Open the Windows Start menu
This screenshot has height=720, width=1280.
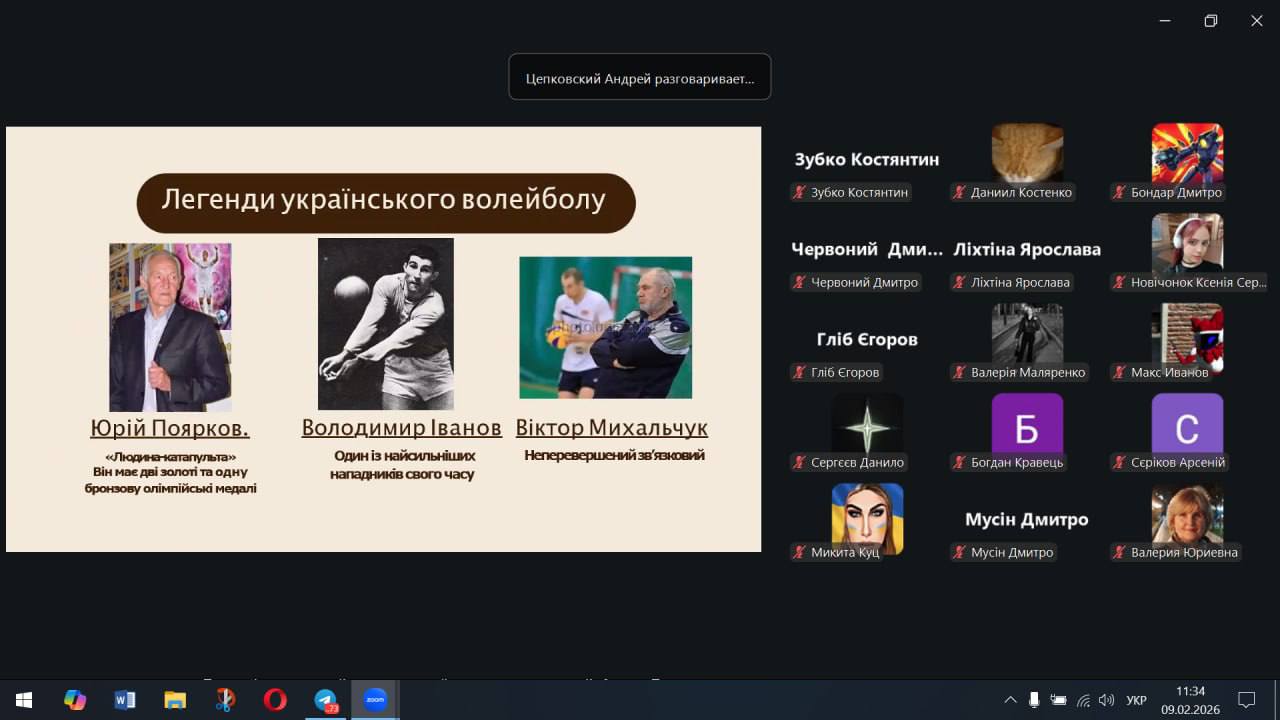[23, 700]
